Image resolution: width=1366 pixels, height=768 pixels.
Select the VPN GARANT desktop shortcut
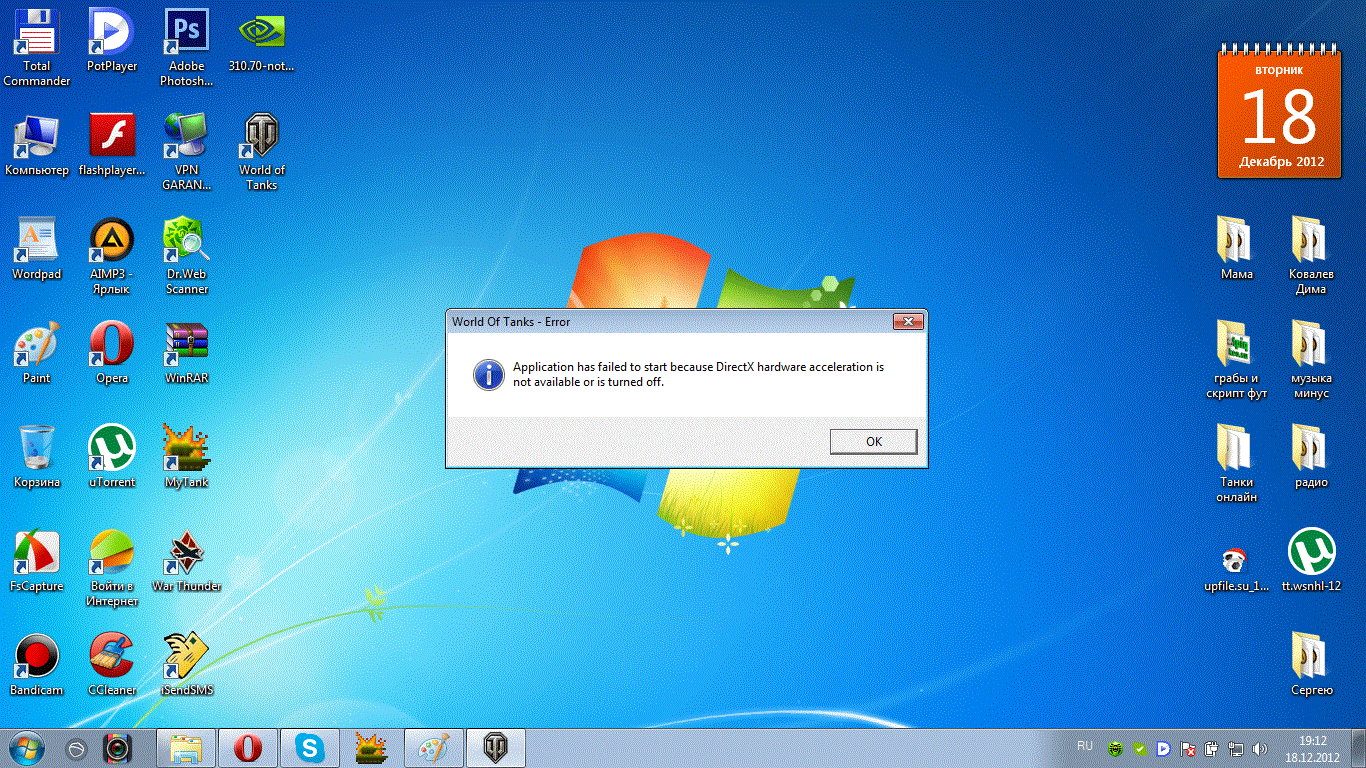187,151
